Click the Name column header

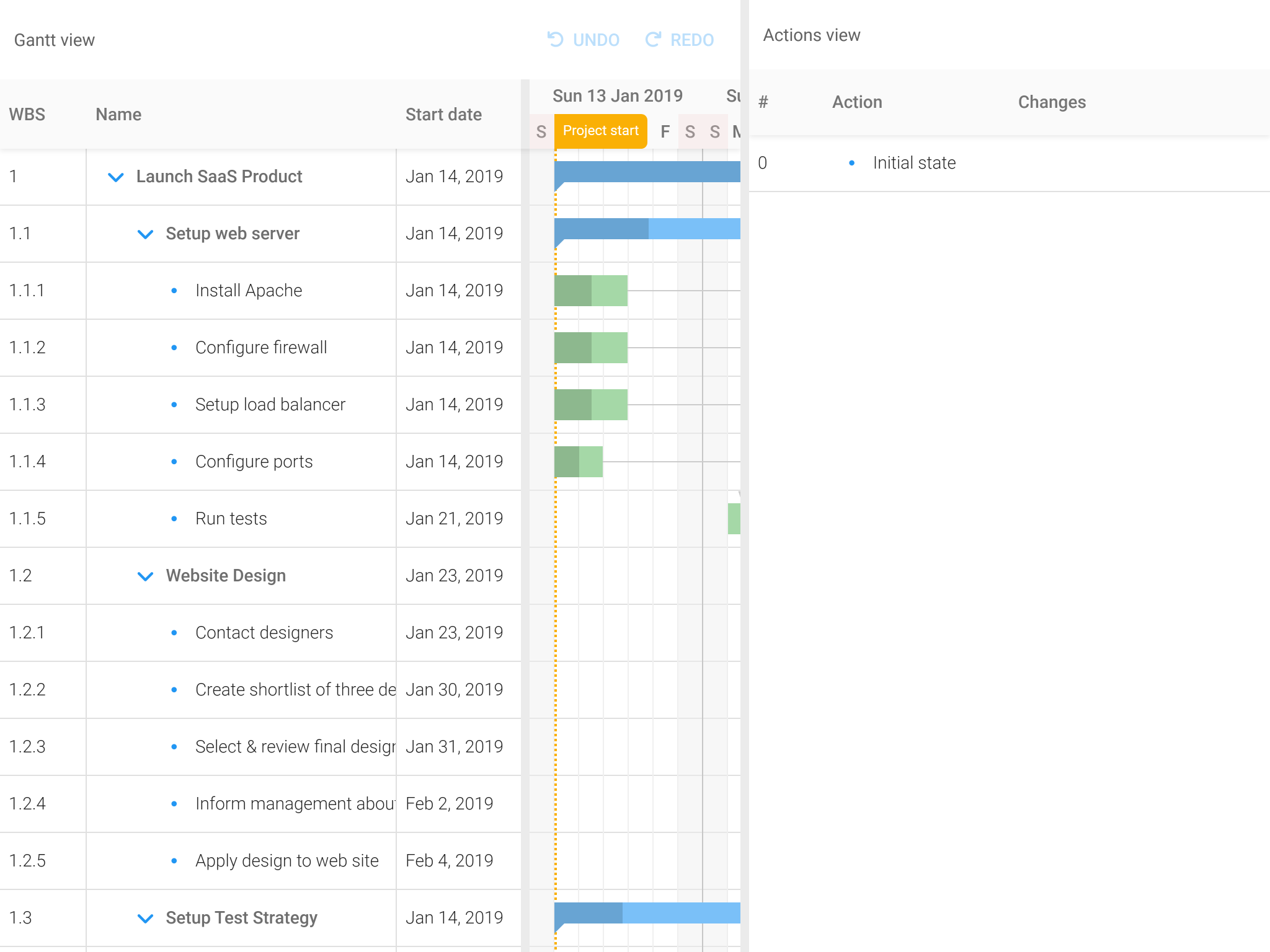[118, 115]
